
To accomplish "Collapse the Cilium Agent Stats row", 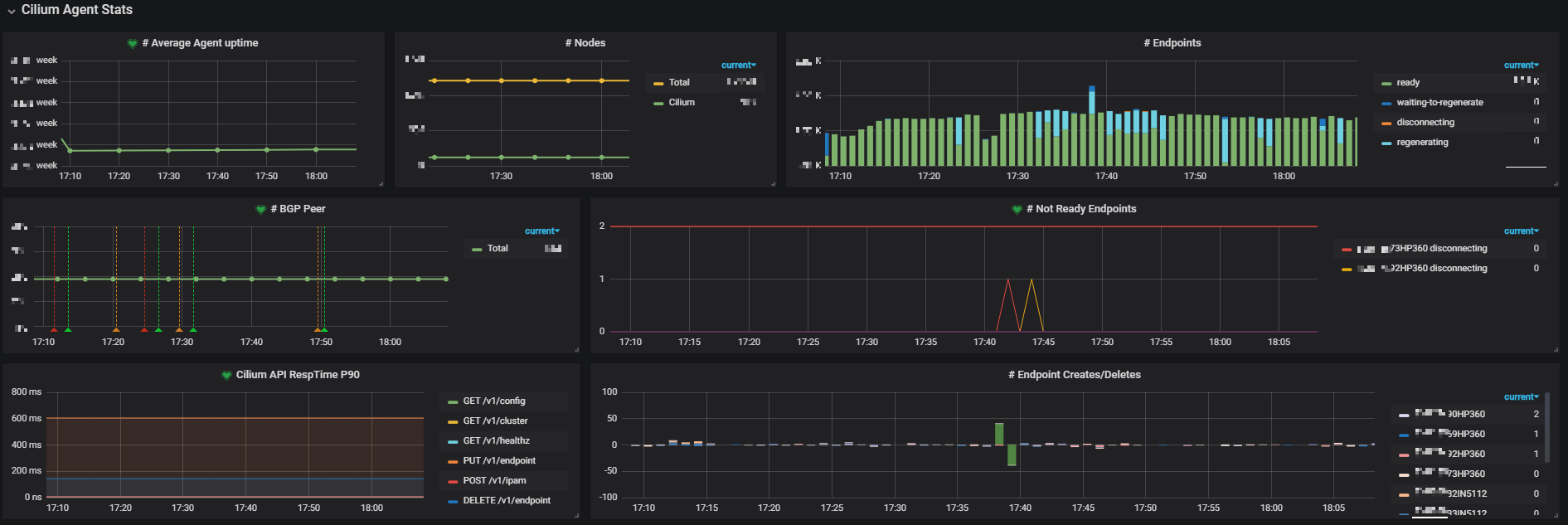I will tap(12, 11).
